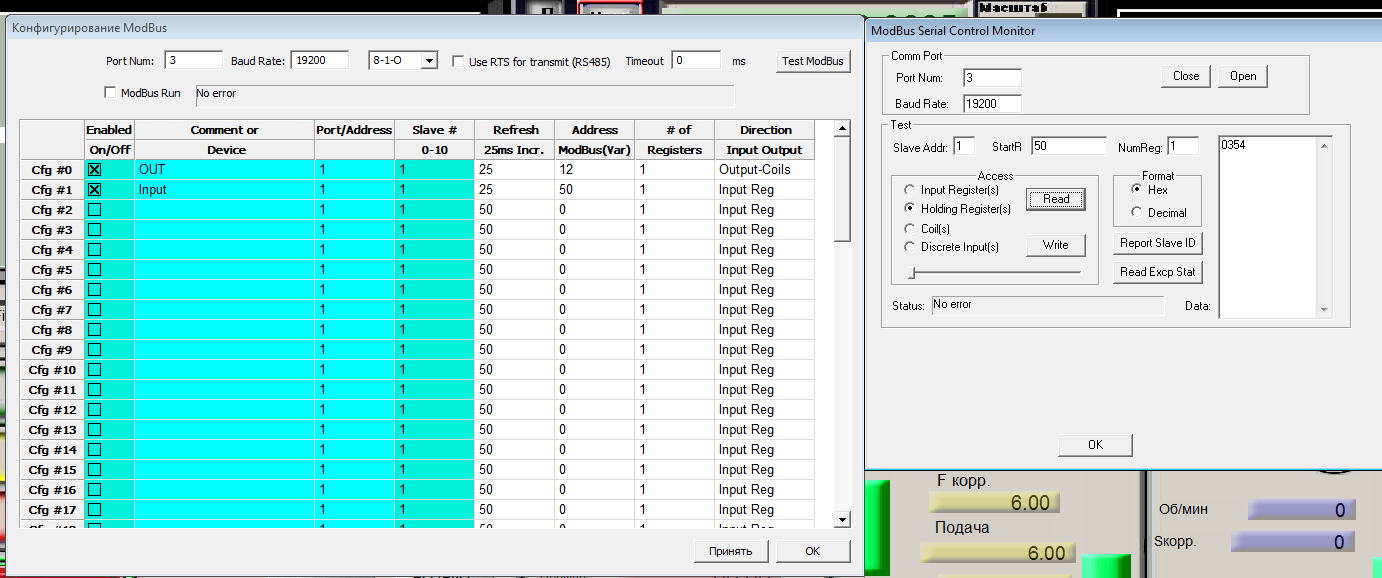1382x578 pixels.
Task: Click Port Num field in Serial Monitor
Action: pos(992,78)
